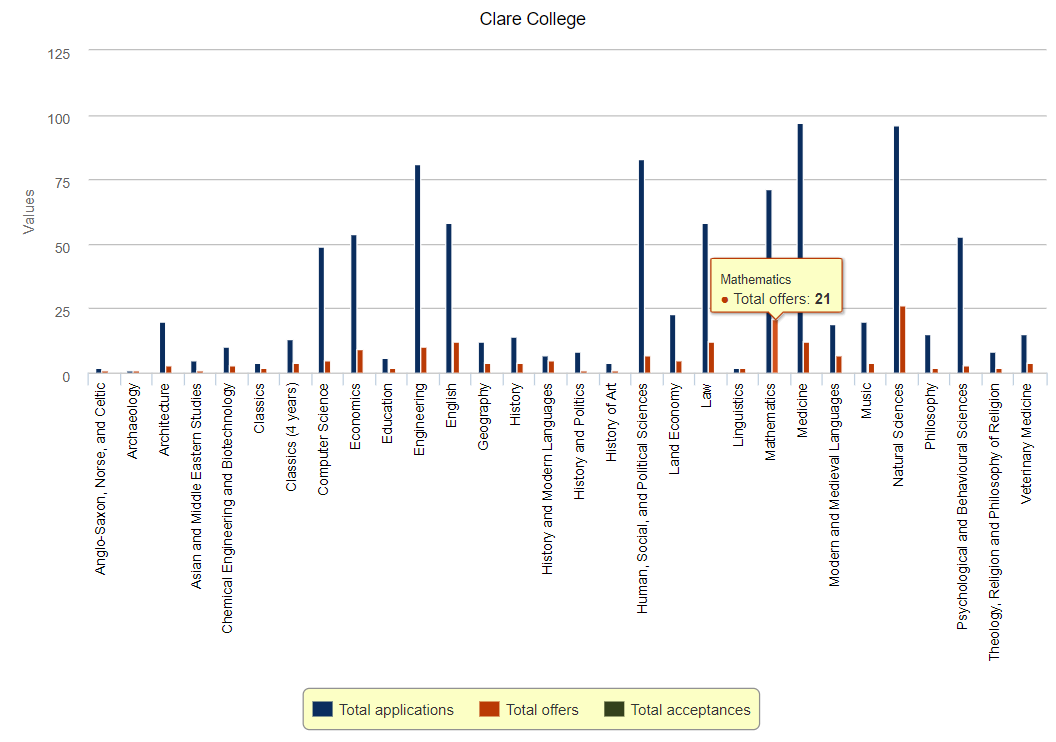
Task: Click the Theology, Religion and Philosophy of Religion label
Action: point(994,522)
